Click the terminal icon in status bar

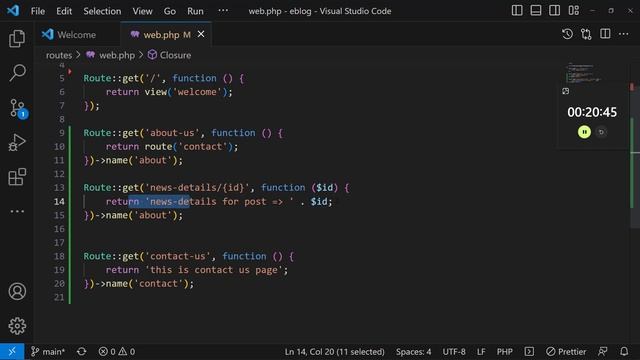529,351
